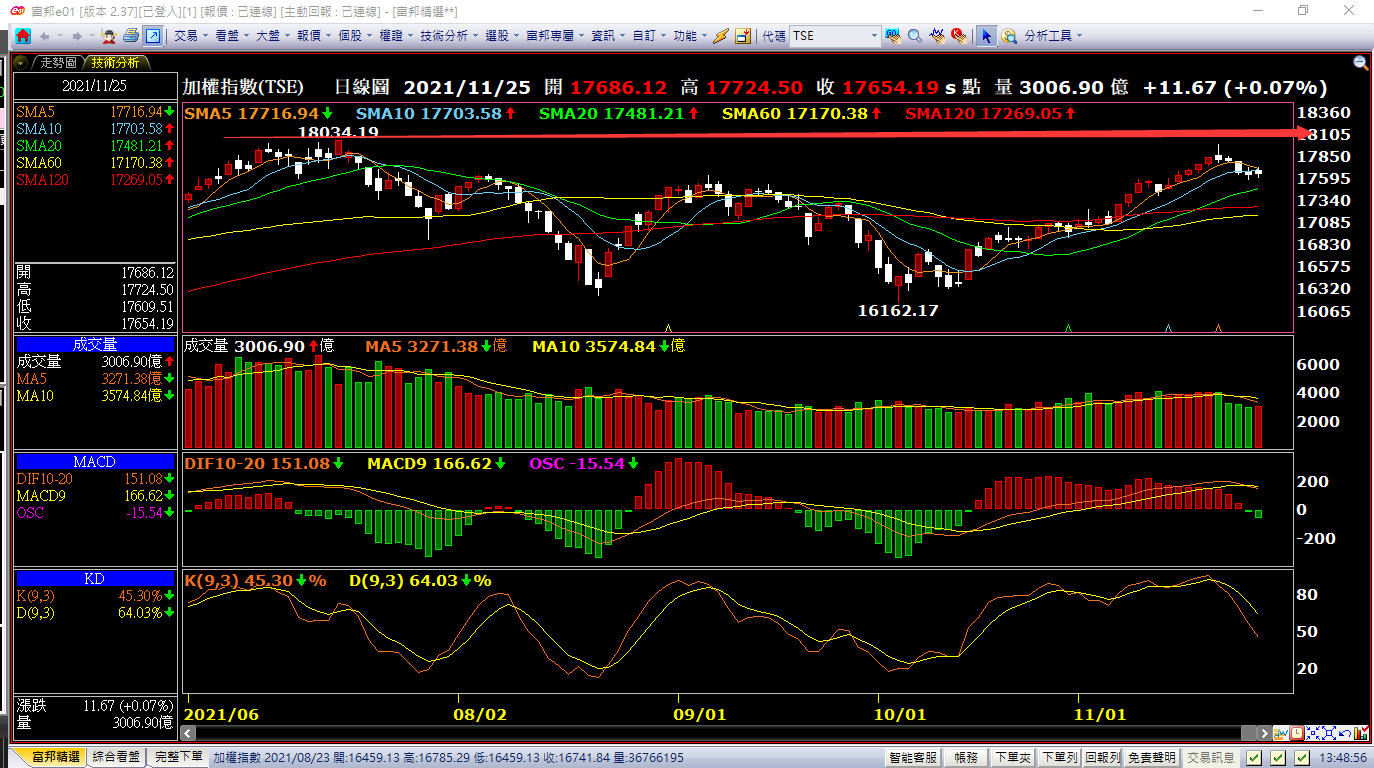Open the 下單夾 button
1374x768 pixels.
[1013, 758]
